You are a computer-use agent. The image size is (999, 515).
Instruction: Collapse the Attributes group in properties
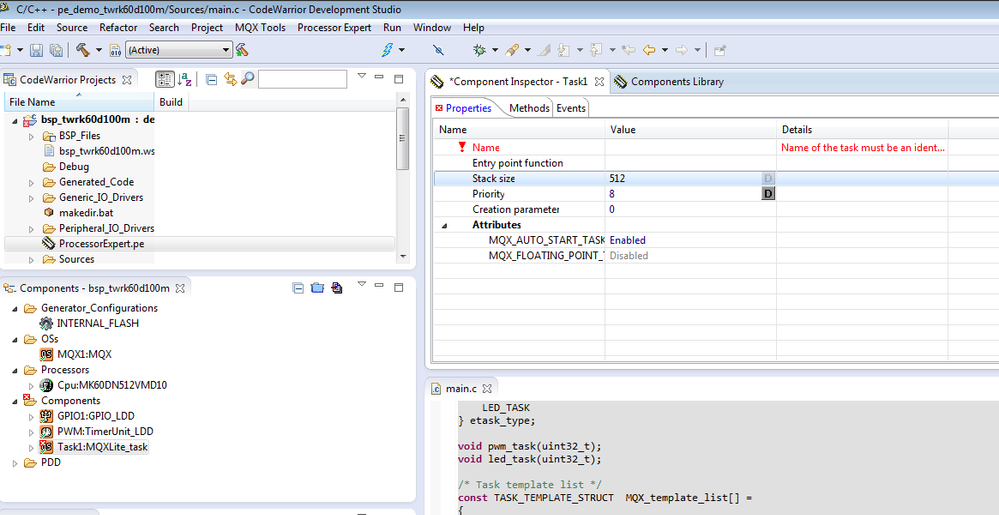click(446, 225)
